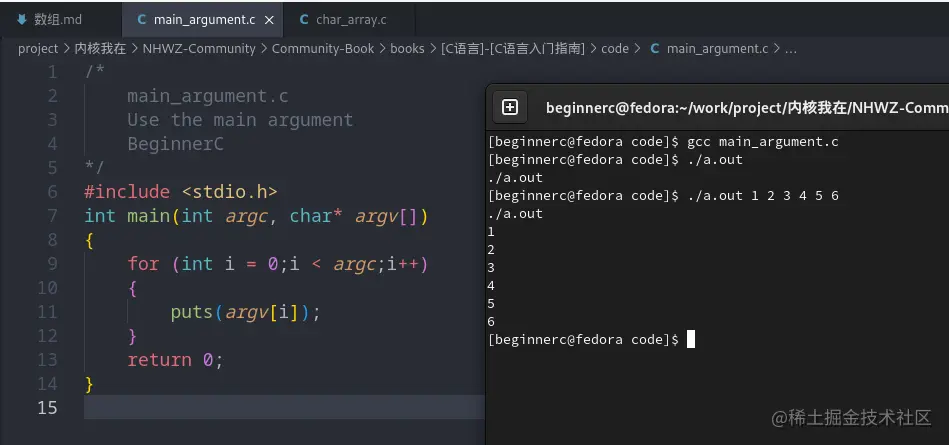Image resolution: width=949 pixels, height=445 pixels.
Task: Click the empty line 15 in the editor
Action: coord(284,407)
